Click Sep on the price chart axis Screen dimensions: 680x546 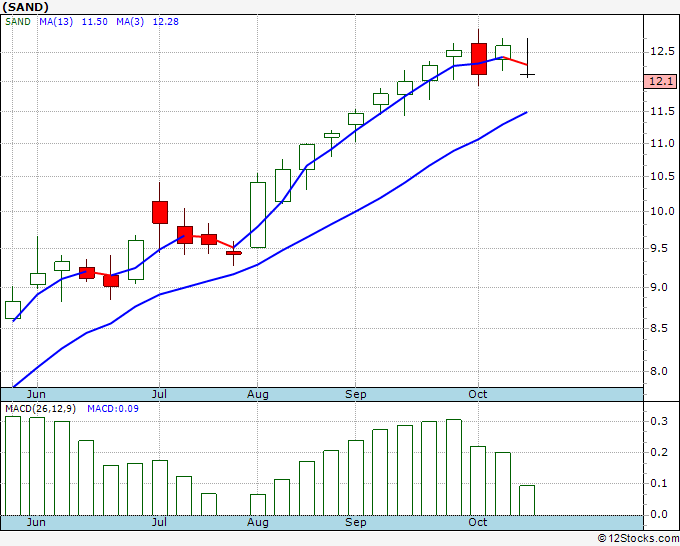coord(356,394)
